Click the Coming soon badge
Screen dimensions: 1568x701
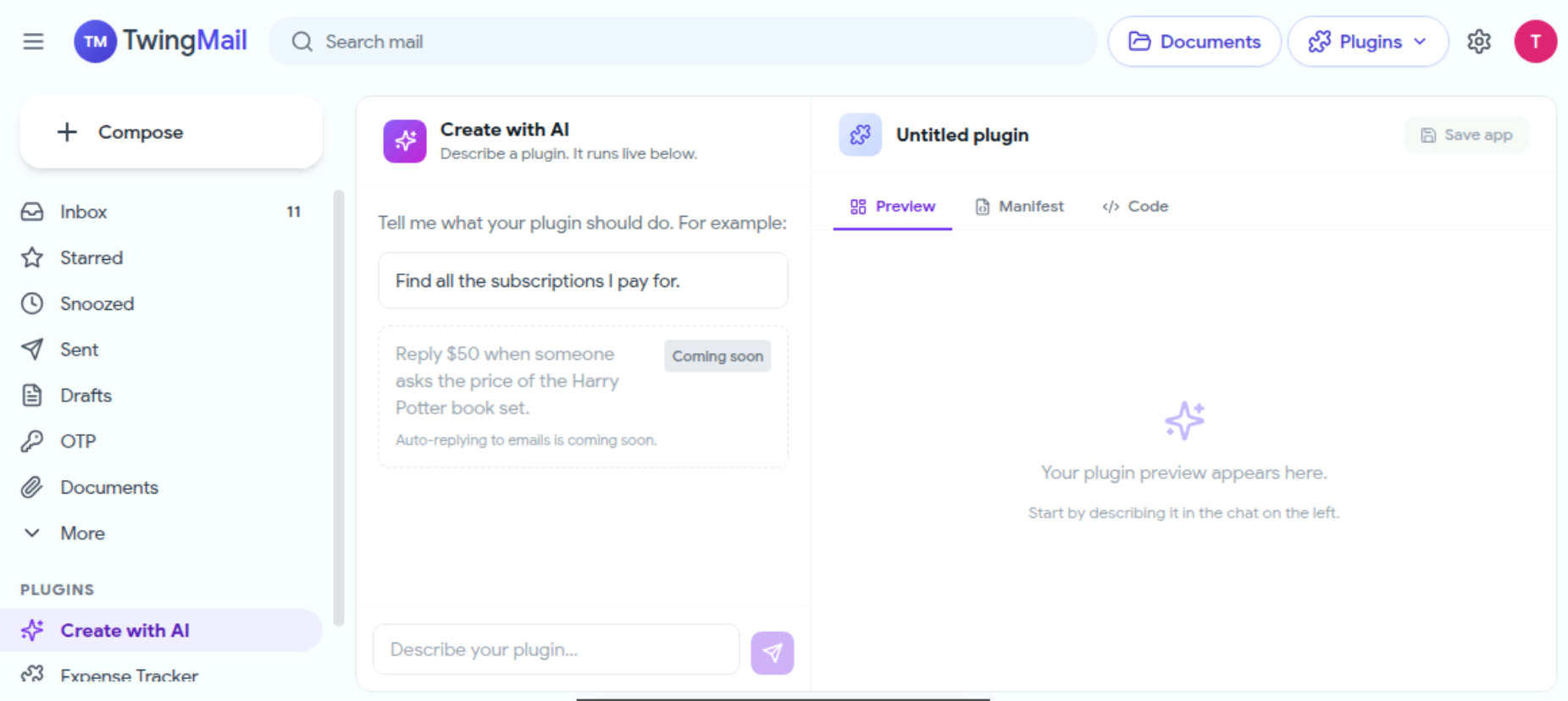pyautogui.click(x=718, y=356)
